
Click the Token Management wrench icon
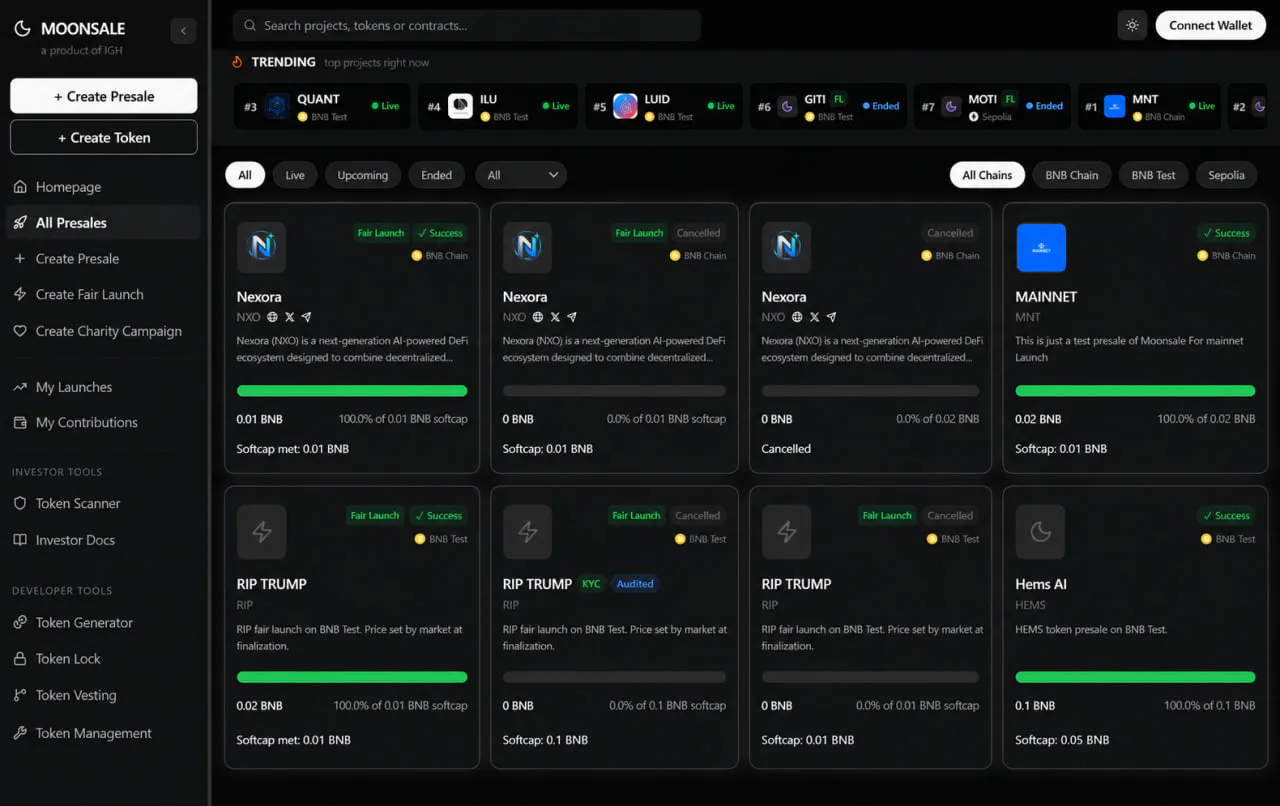click(20, 733)
